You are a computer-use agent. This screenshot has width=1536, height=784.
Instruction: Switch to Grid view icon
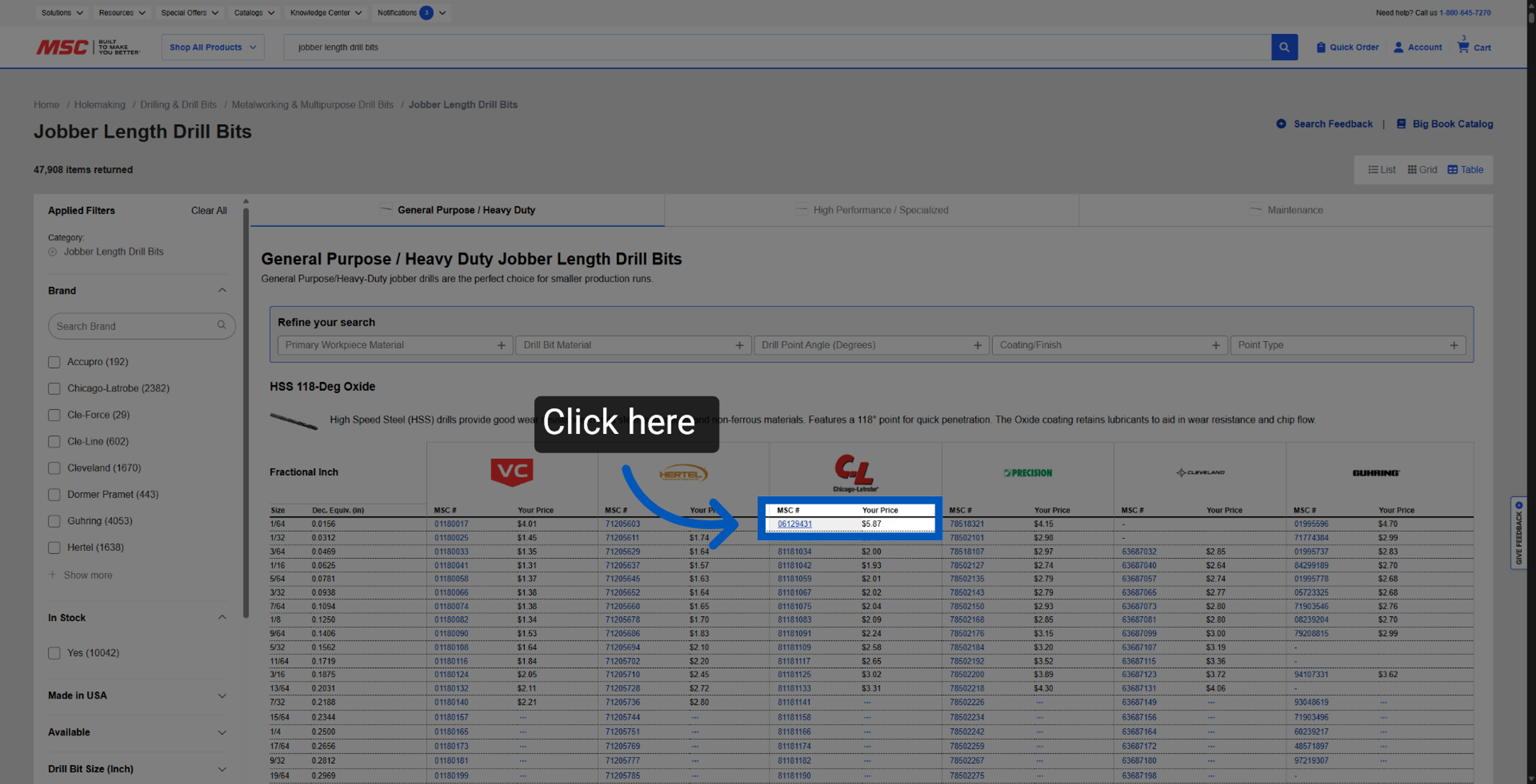point(1412,170)
